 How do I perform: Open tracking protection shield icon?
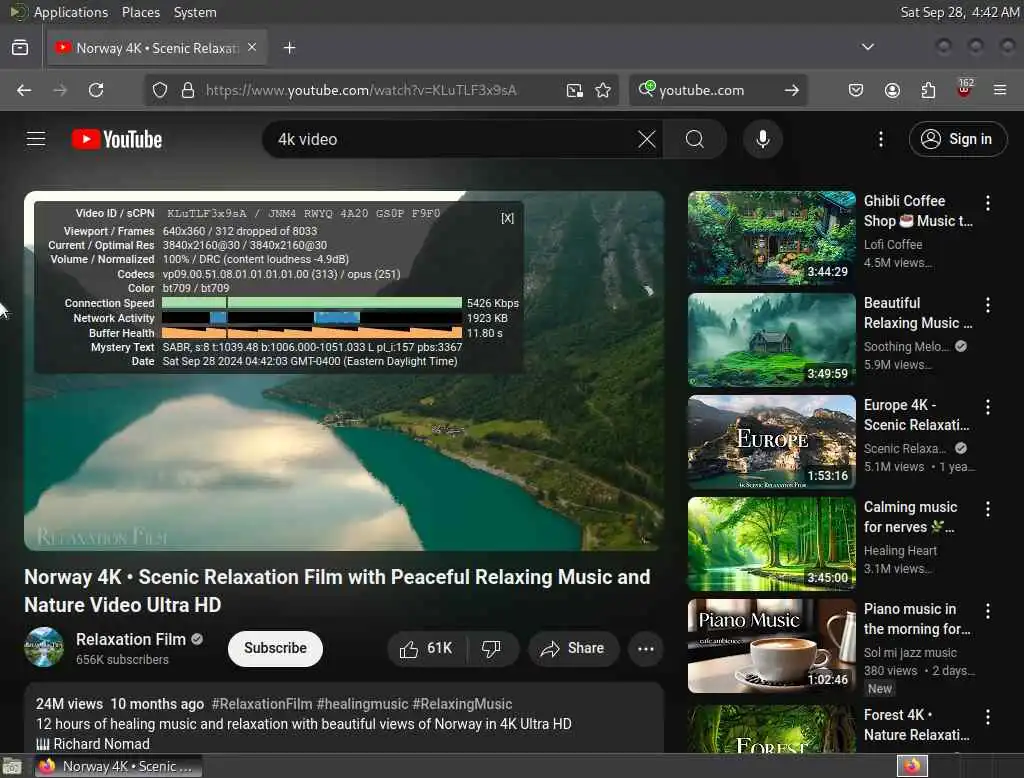(x=159, y=90)
